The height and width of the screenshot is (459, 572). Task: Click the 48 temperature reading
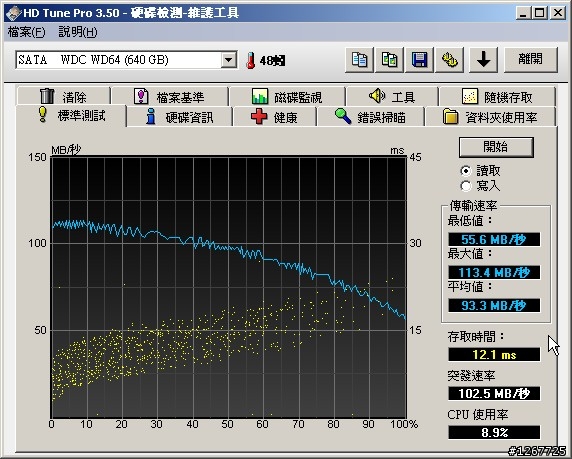(272, 61)
